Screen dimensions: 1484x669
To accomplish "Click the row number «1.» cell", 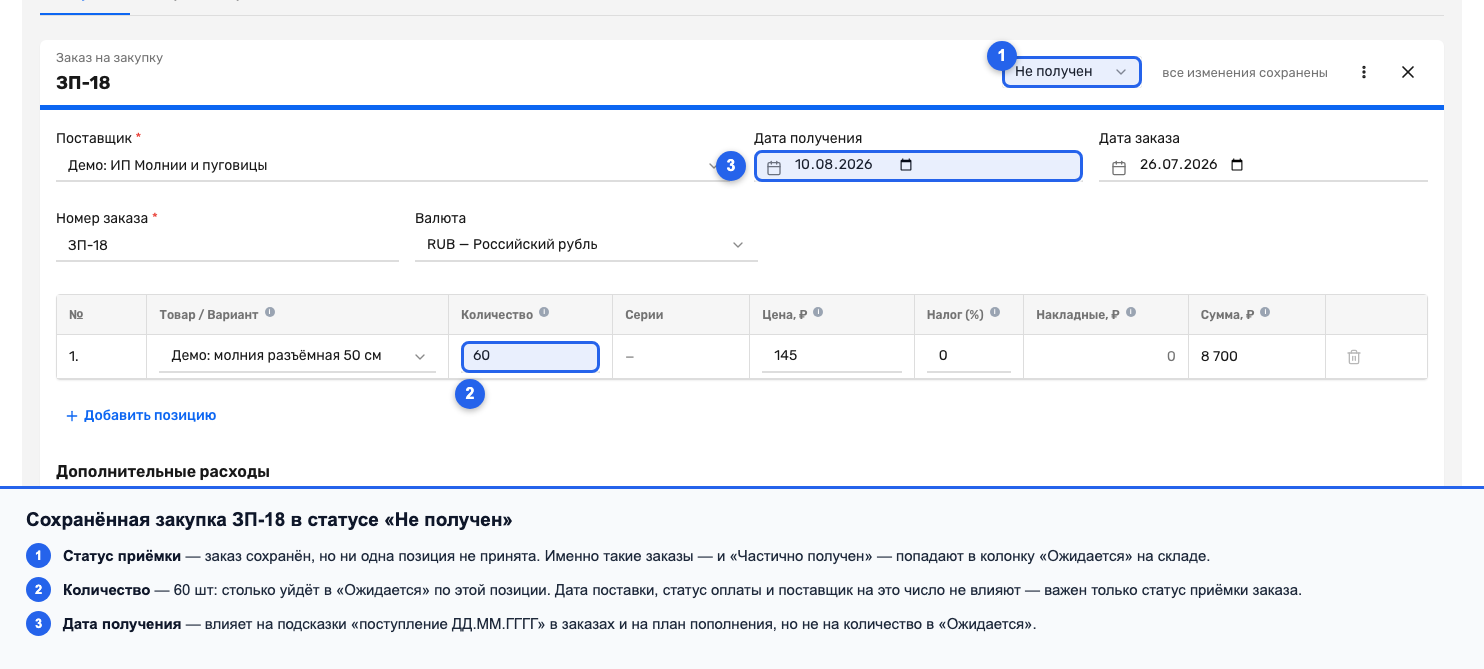I will click(x=102, y=356).
